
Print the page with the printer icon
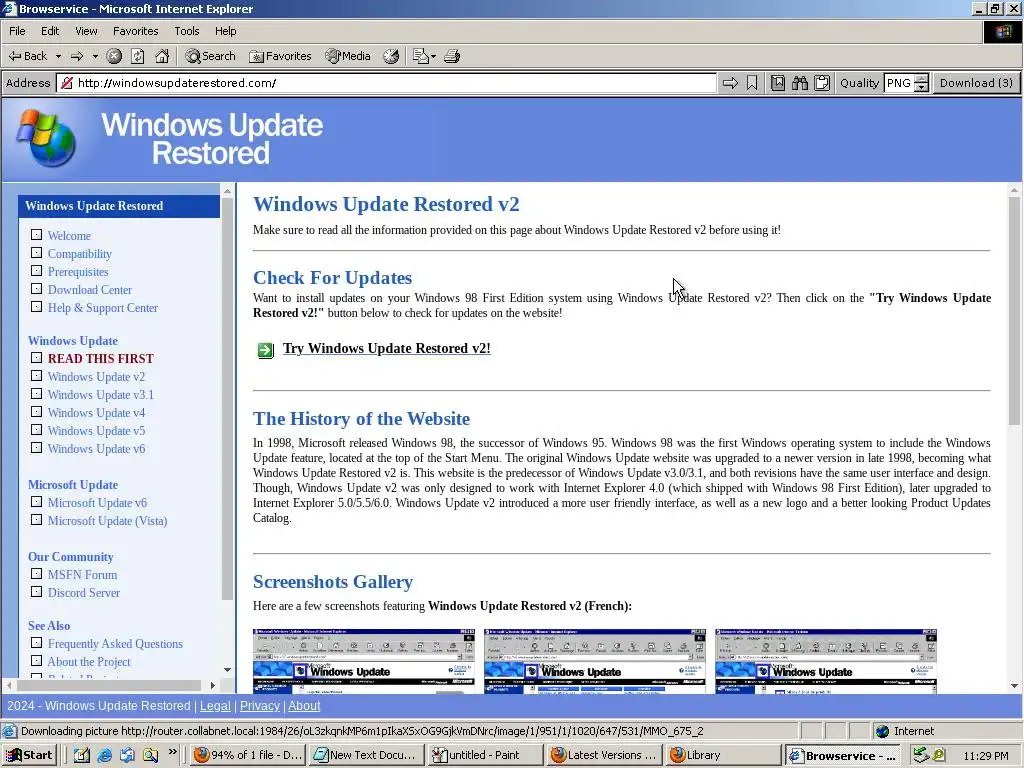452,56
